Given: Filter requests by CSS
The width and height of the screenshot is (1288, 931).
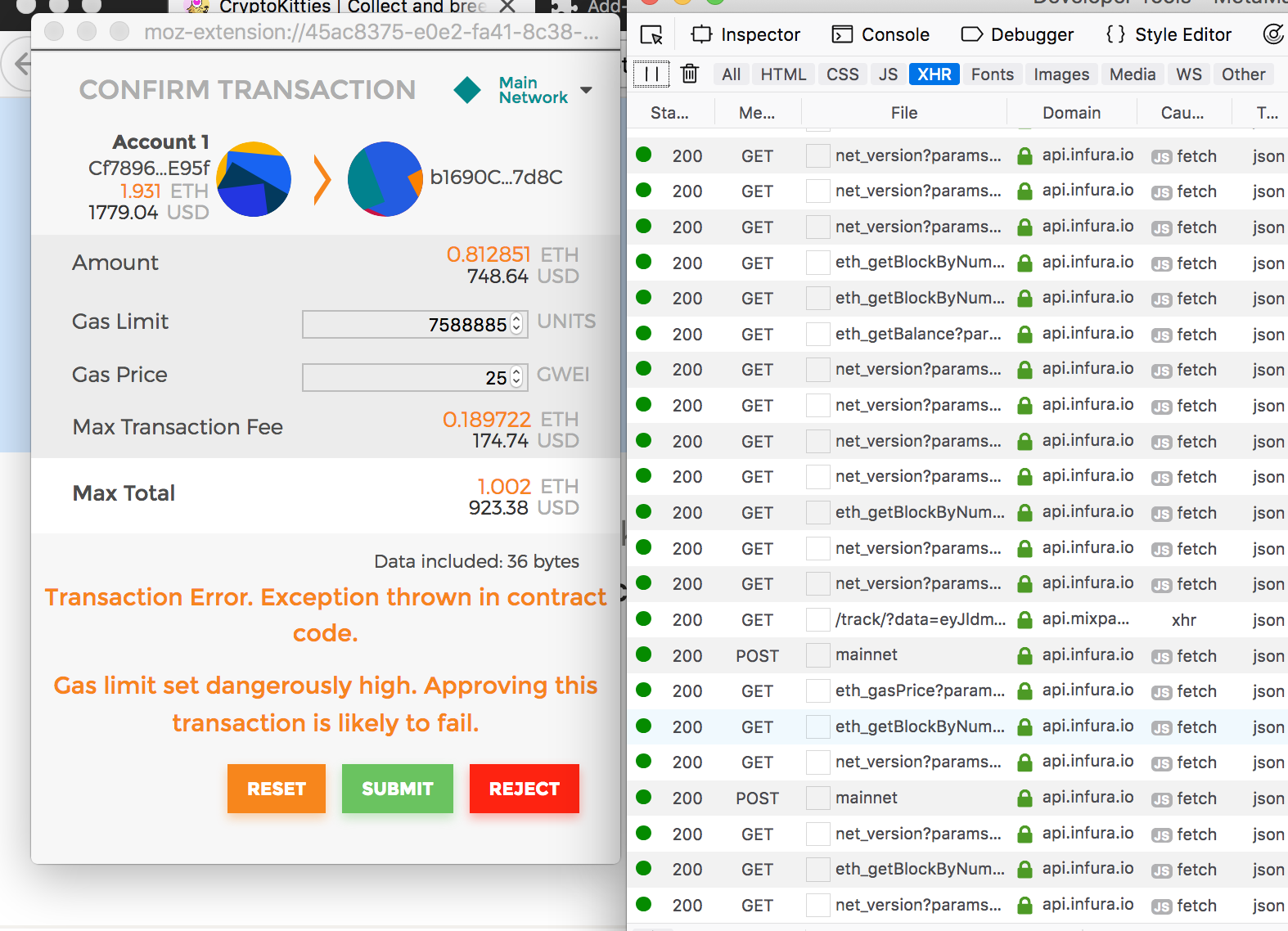Looking at the screenshot, I should 842,74.
